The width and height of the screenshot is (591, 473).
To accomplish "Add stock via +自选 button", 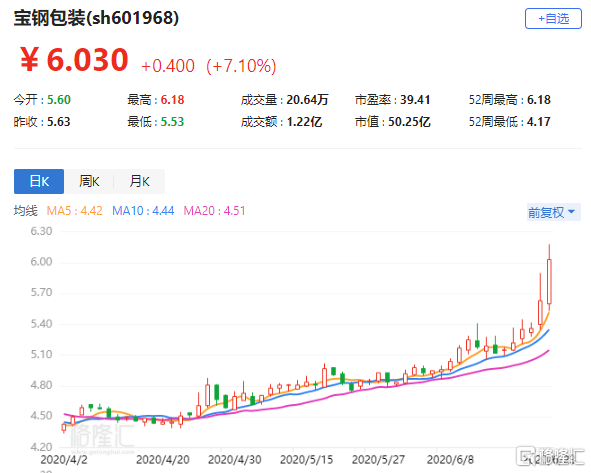I will [x=553, y=18].
